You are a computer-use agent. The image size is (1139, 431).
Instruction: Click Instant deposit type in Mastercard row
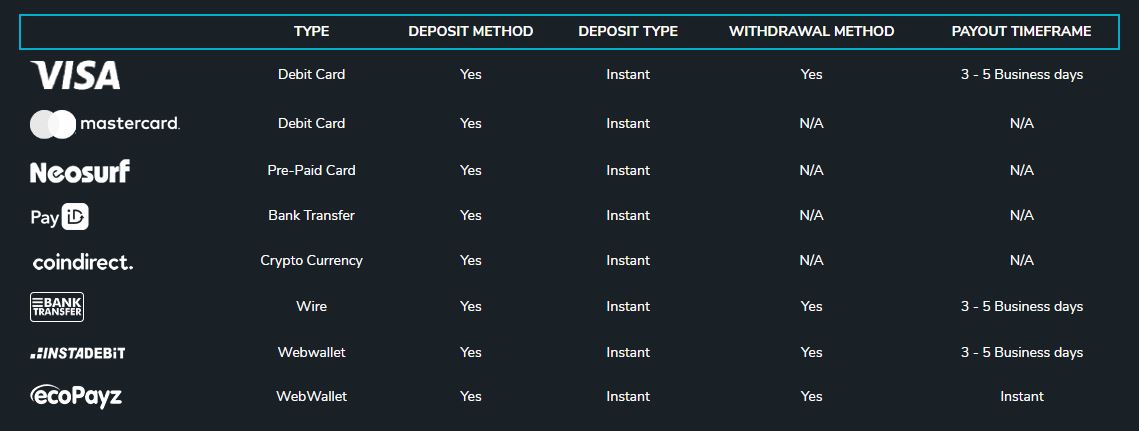[628, 123]
